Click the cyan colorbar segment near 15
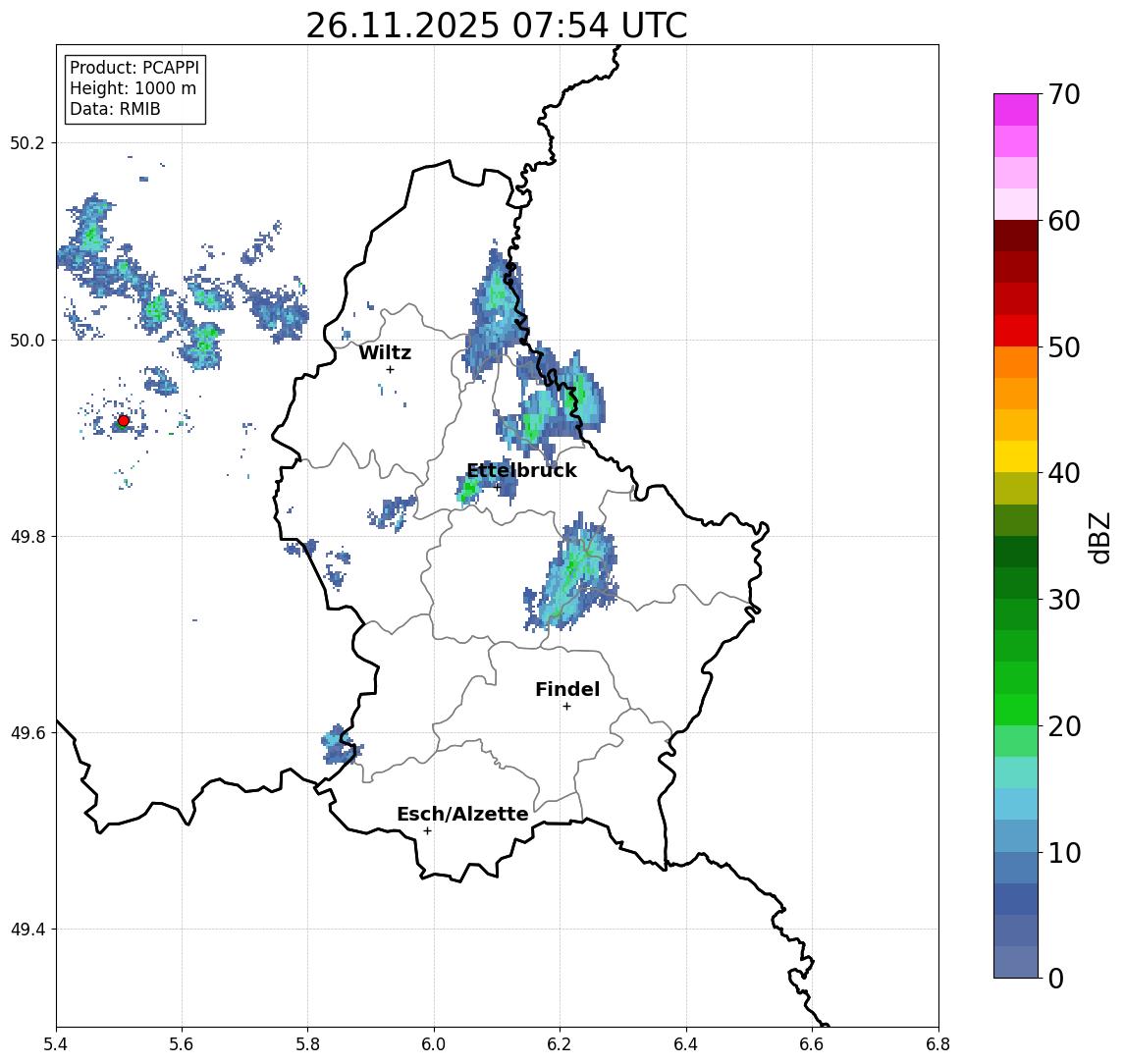Image resolution: width=1124 pixels, height=1064 pixels. point(1016,805)
